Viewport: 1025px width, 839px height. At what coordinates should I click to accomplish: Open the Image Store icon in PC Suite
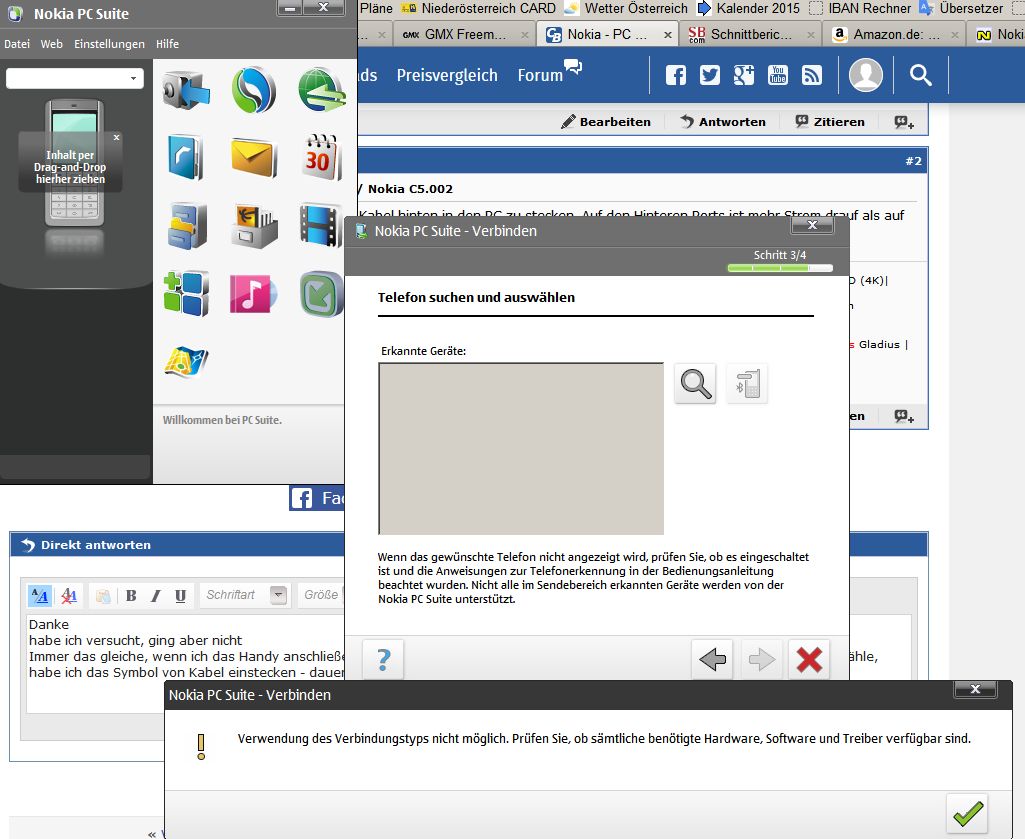pyautogui.click(x=254, y=226)
